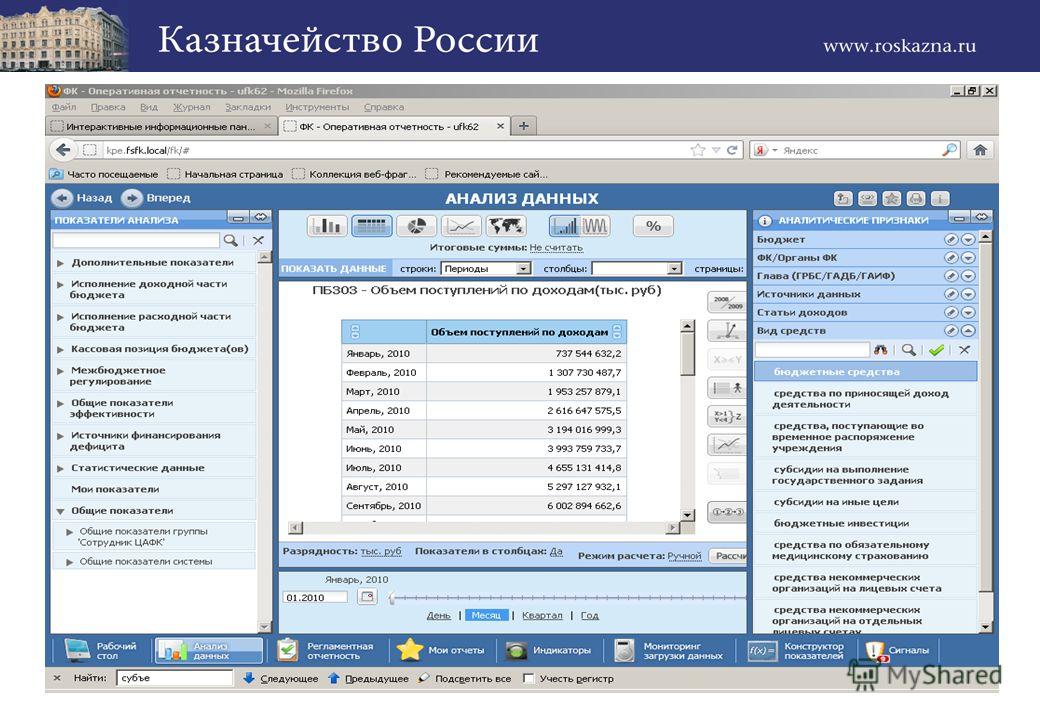1040x720 pixels.
Task: Click the ascending bars chart mode icon
Action: click(564, 226)
